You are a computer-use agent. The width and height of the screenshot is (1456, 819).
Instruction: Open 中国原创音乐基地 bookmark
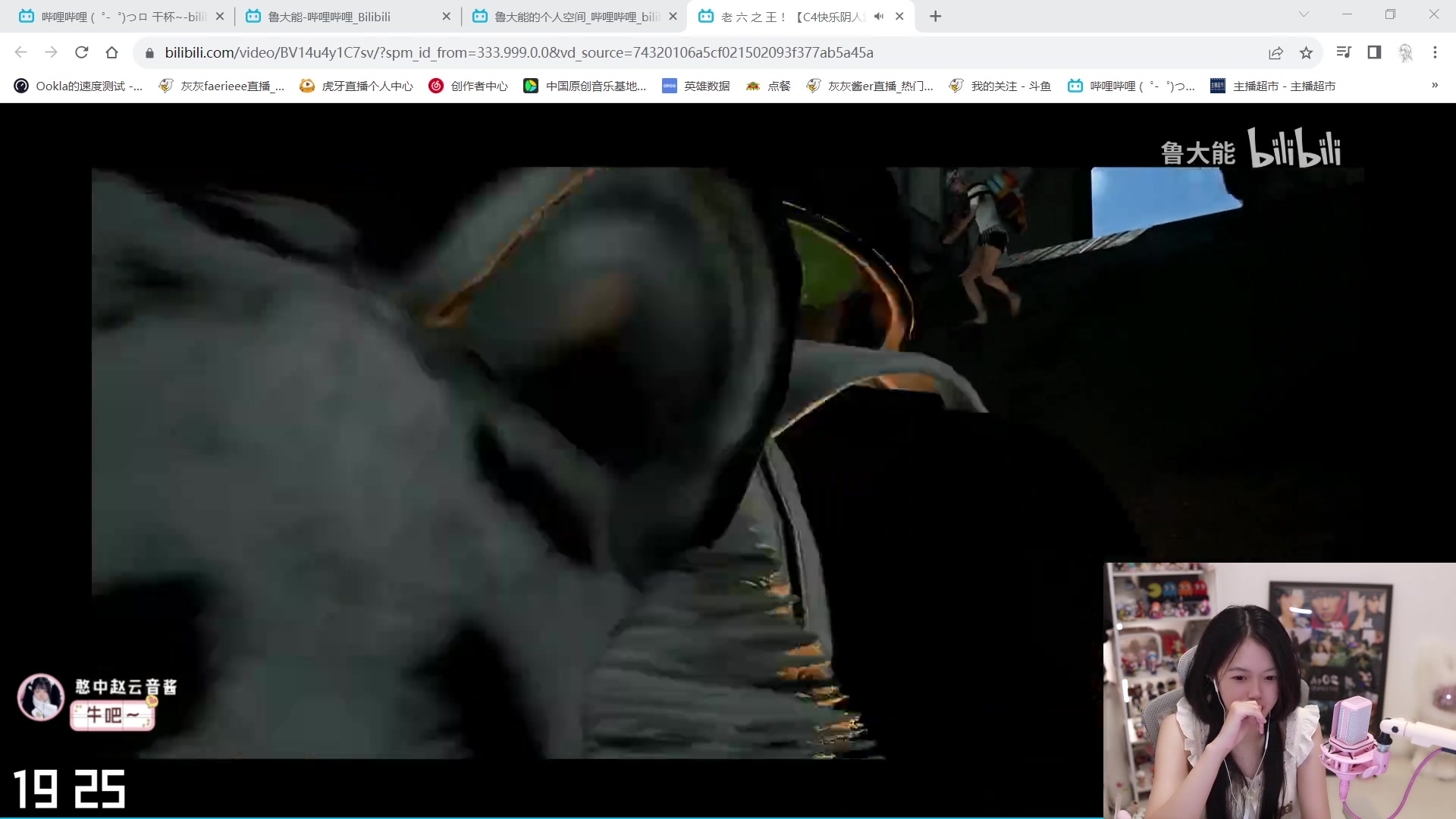(x=585, y=86)
